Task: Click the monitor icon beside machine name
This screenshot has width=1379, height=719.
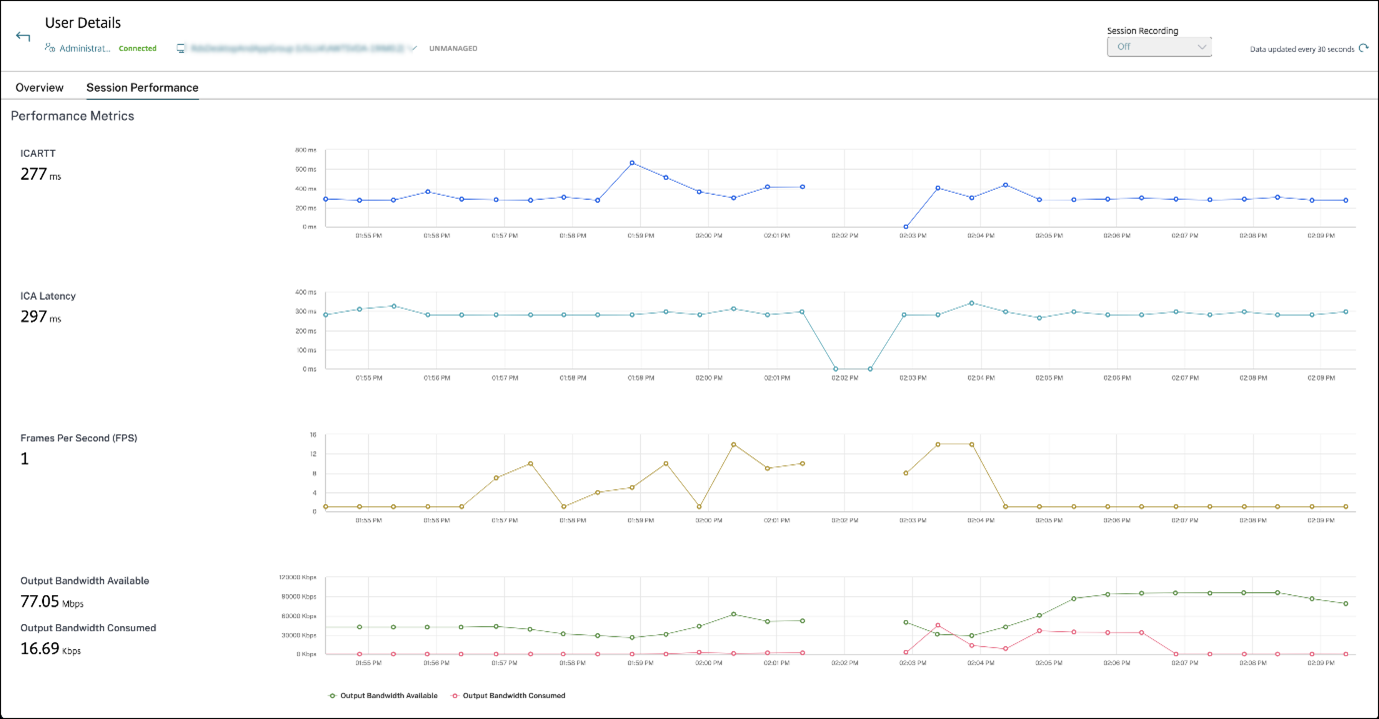Action: [181, 48]
